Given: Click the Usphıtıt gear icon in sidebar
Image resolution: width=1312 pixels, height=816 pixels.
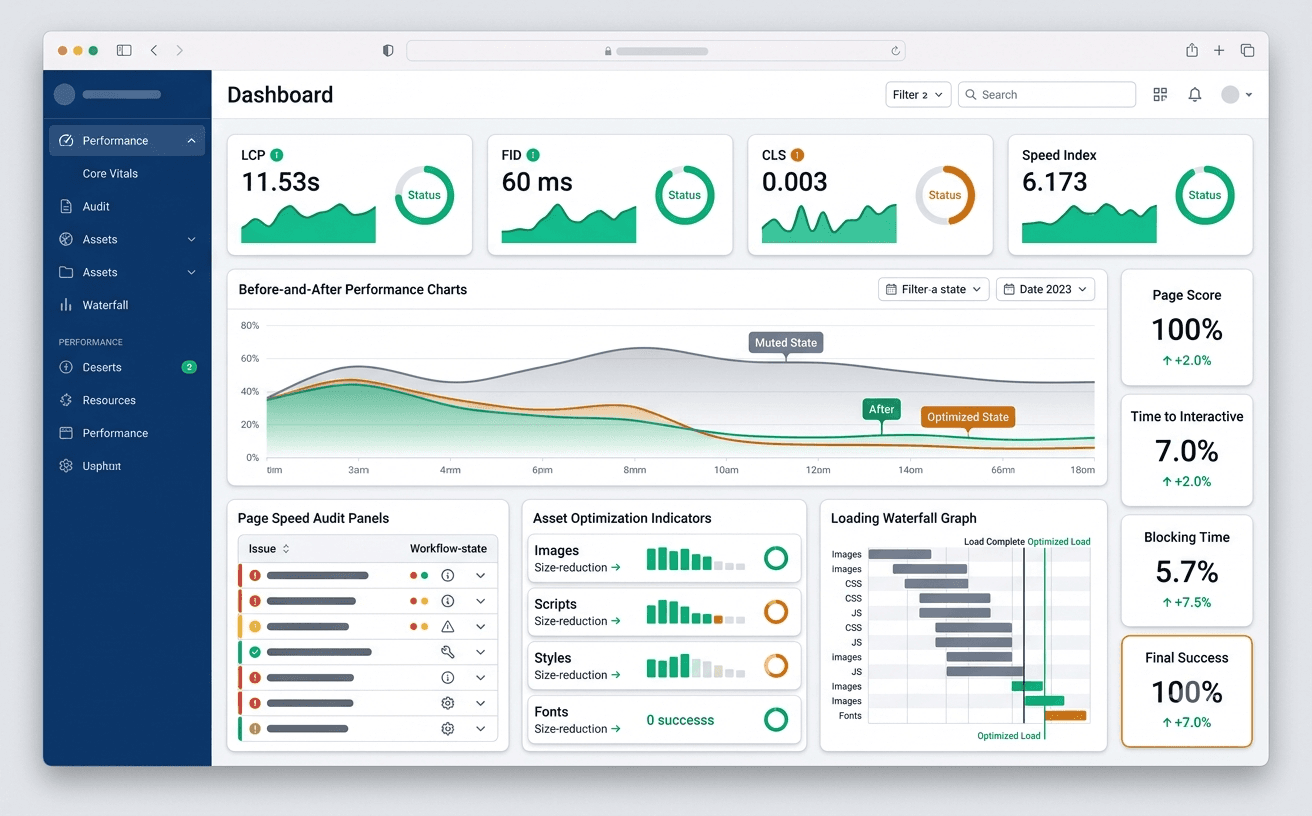Looking at the screenshot, I should click(x=66, y=466).
